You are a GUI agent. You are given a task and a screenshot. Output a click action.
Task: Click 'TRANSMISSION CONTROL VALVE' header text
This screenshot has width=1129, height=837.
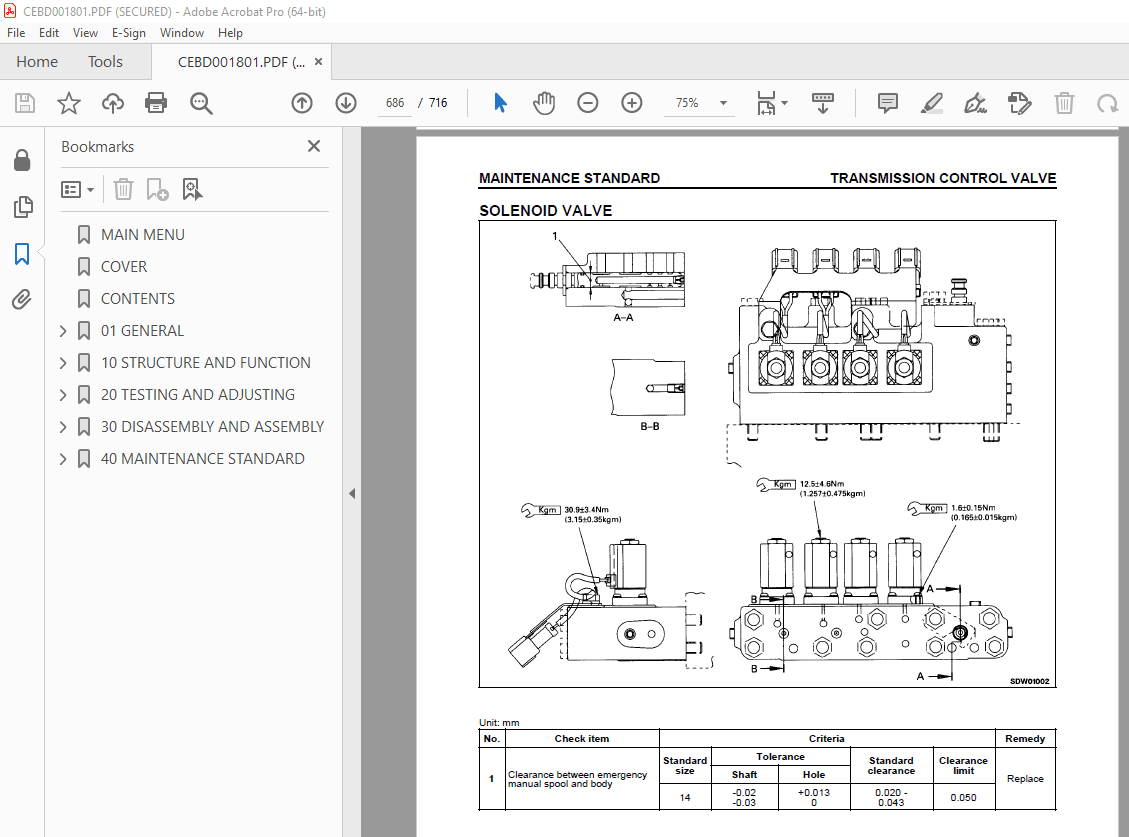[943, 178]
